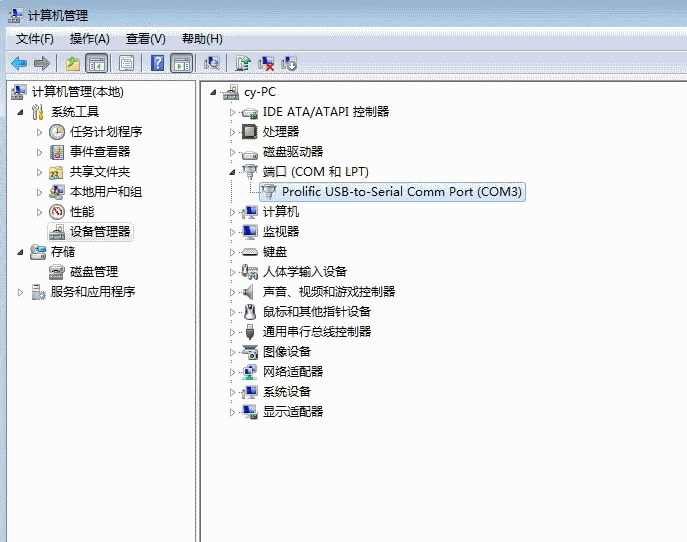Click the Disable device toolbar icon

(289, 64)
